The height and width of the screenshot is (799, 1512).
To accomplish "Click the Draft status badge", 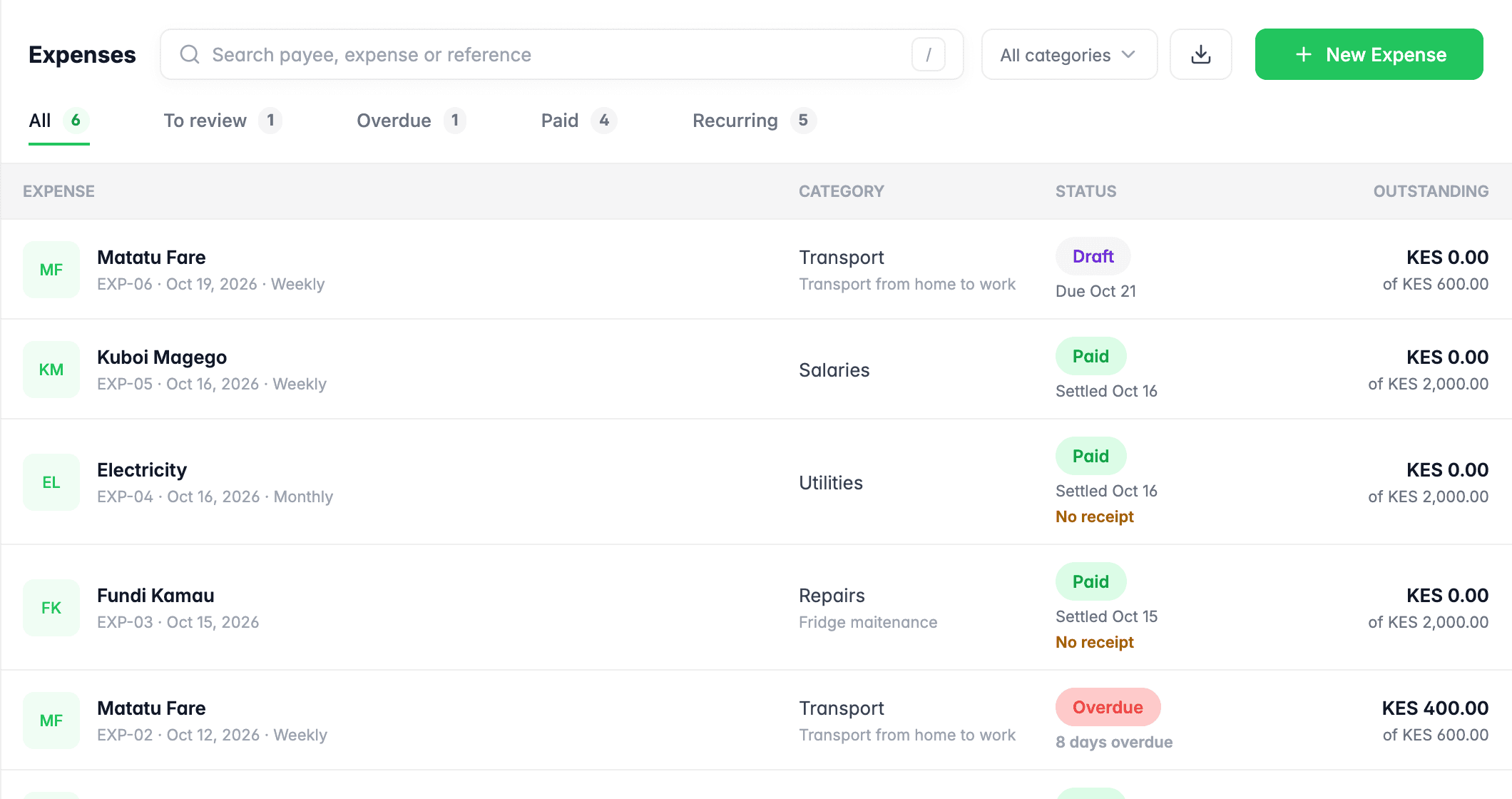I will coord(1093,256).
